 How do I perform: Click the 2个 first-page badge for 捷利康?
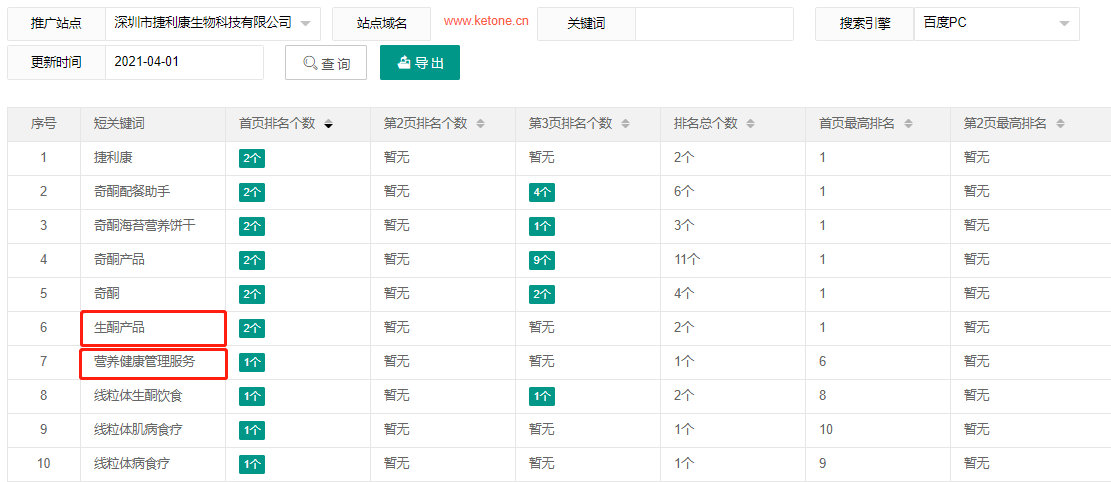click(252, 158)
